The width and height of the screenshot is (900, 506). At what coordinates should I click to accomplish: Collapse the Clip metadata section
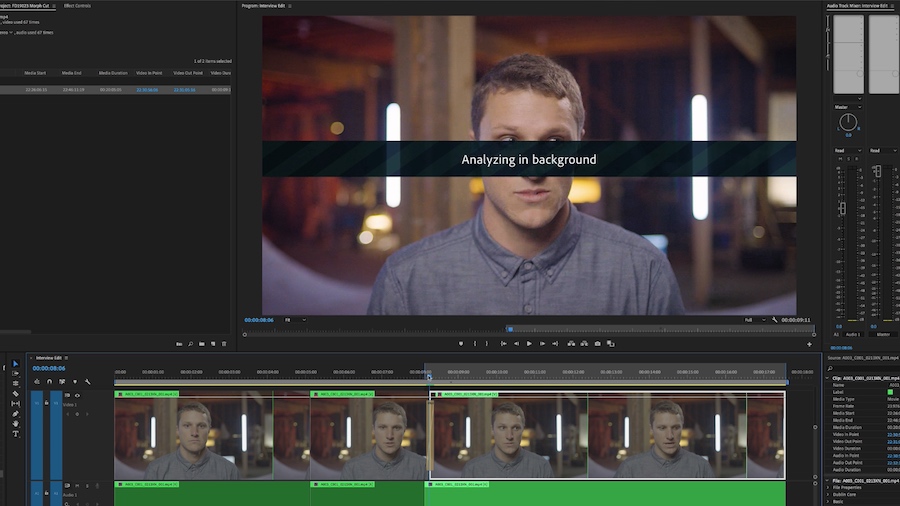tap(828, 378)
